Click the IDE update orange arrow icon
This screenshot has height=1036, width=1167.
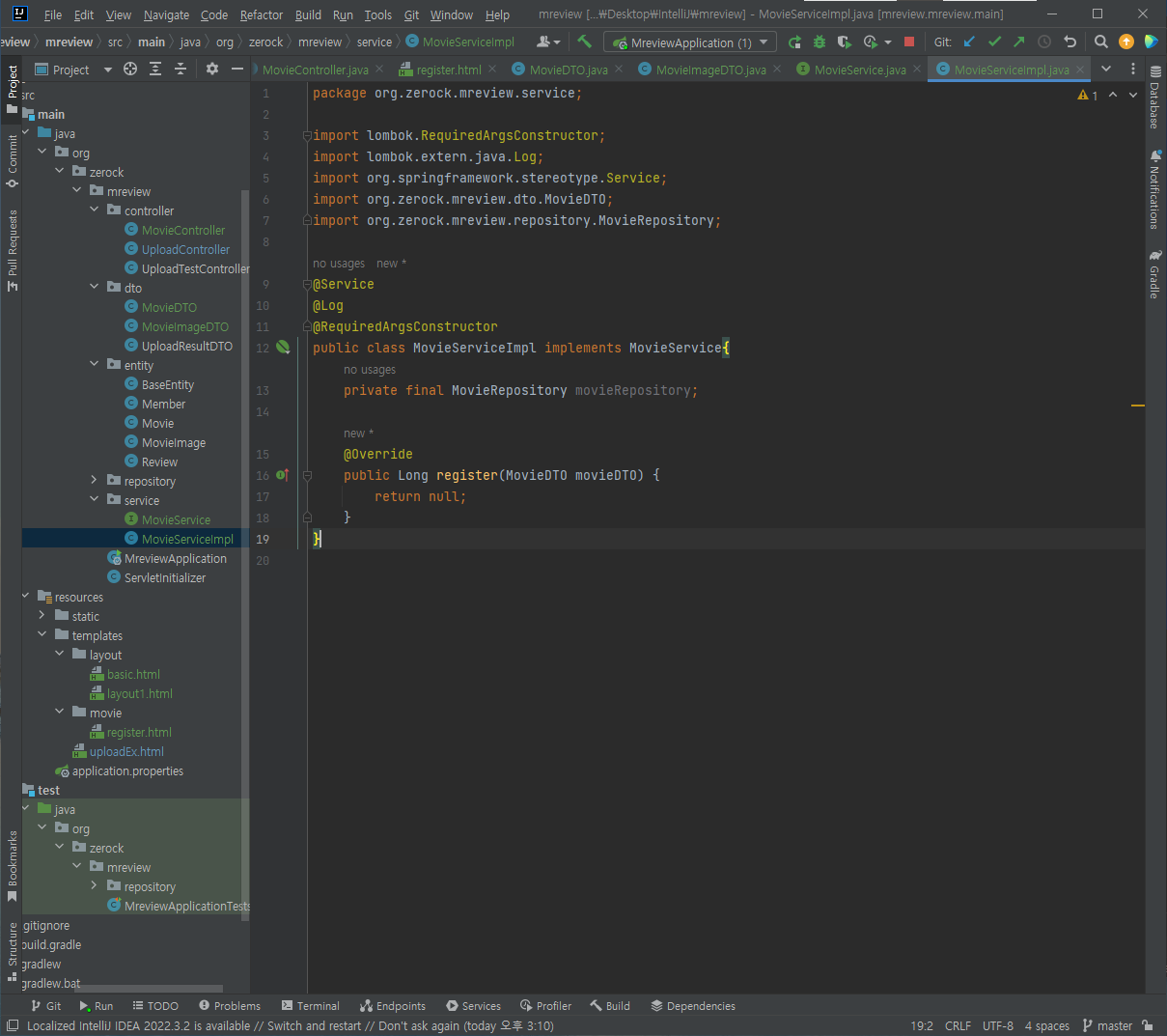point(1125,42)
